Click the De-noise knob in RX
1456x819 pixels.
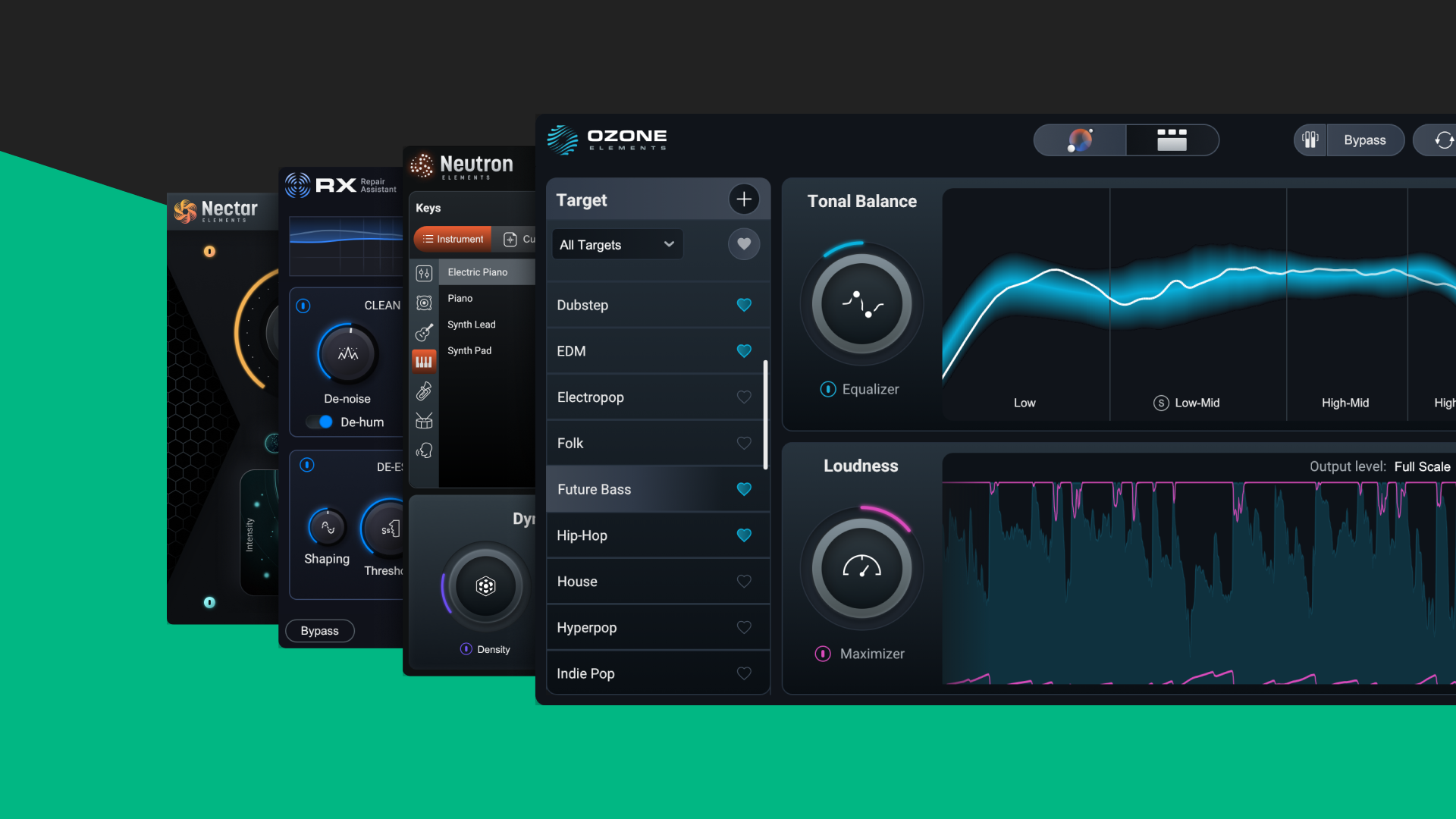[348, 353]
